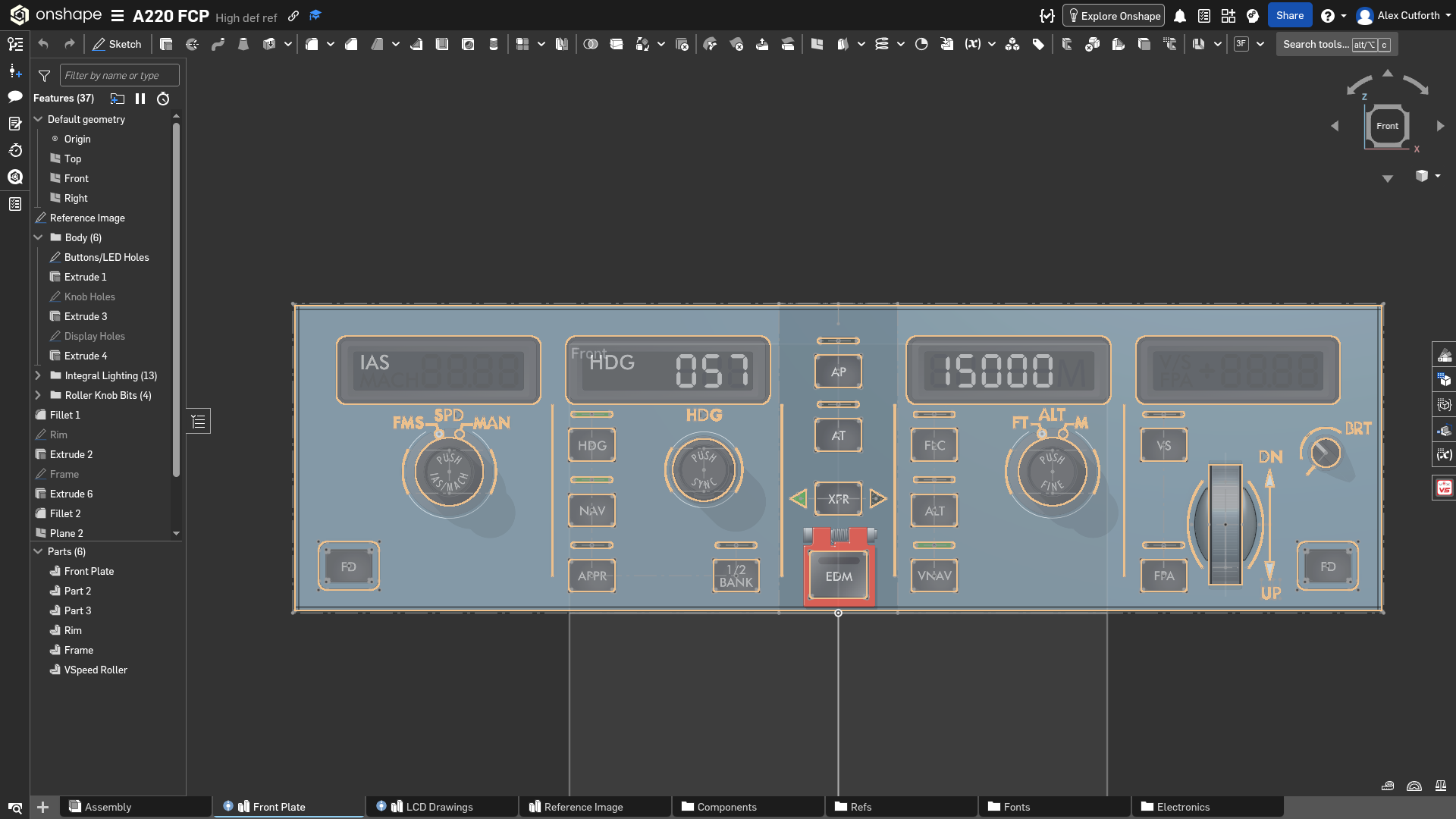Click the Sketch button
Viewport: 1456px width, 819px height.
pyautogui.click(x=117, y=45)
